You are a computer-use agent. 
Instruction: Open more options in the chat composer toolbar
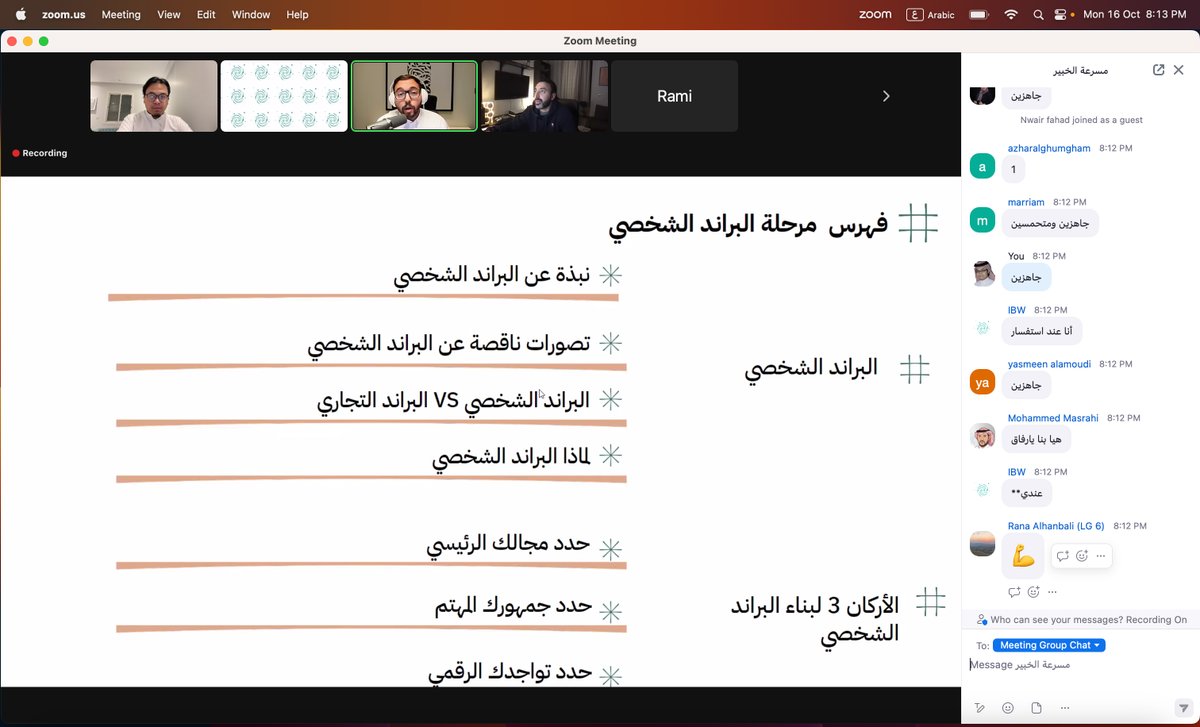pos(1064,707)
